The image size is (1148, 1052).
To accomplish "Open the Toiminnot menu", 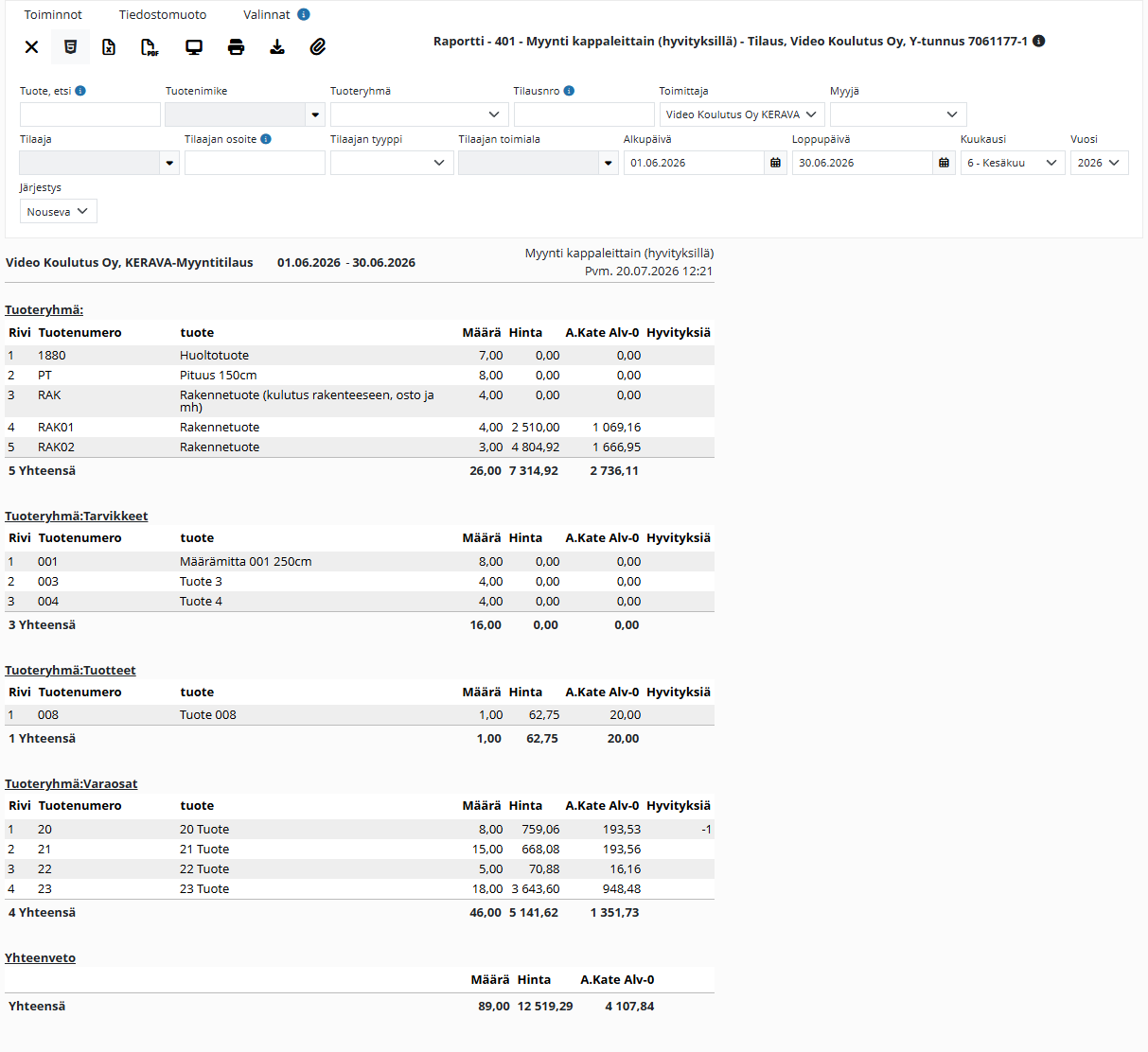I will (53, 14).
